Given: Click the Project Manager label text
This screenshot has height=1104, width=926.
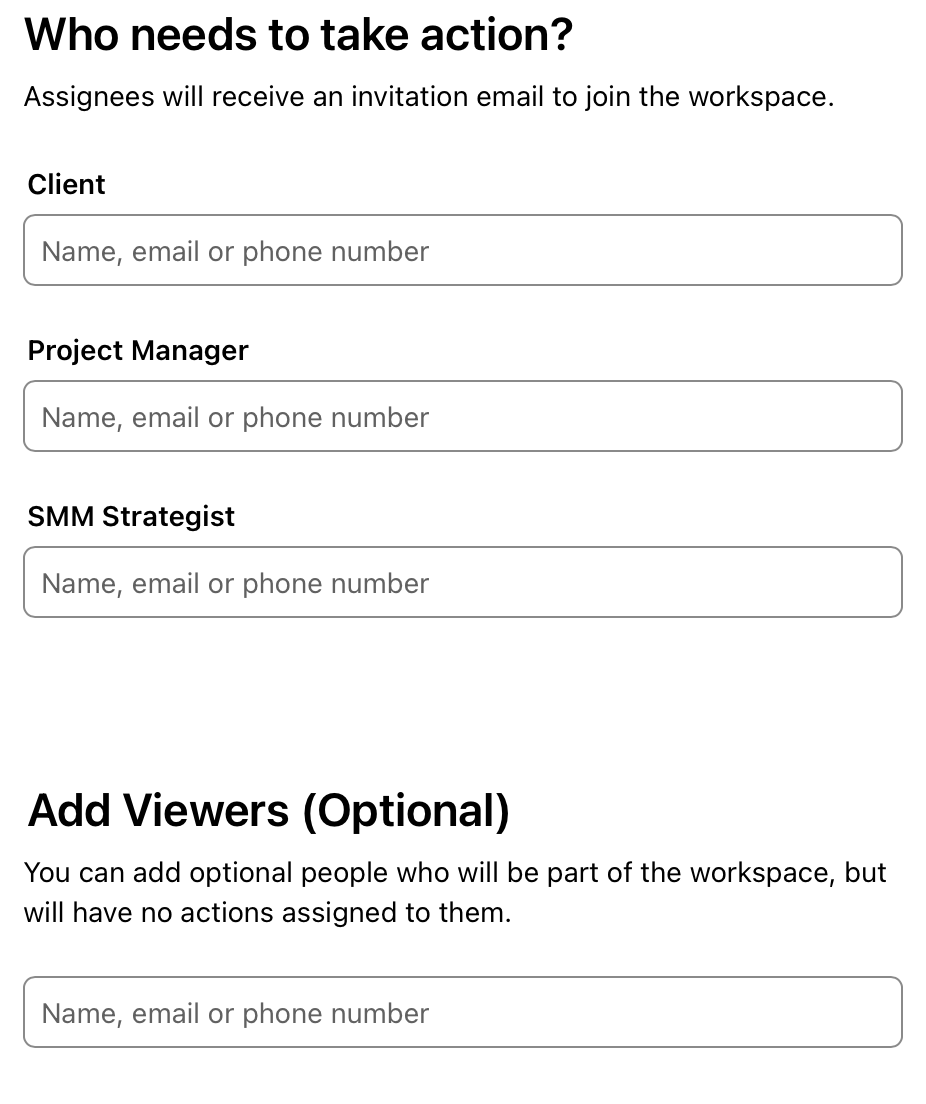Looking at the screenshot, I should [138, 351].
